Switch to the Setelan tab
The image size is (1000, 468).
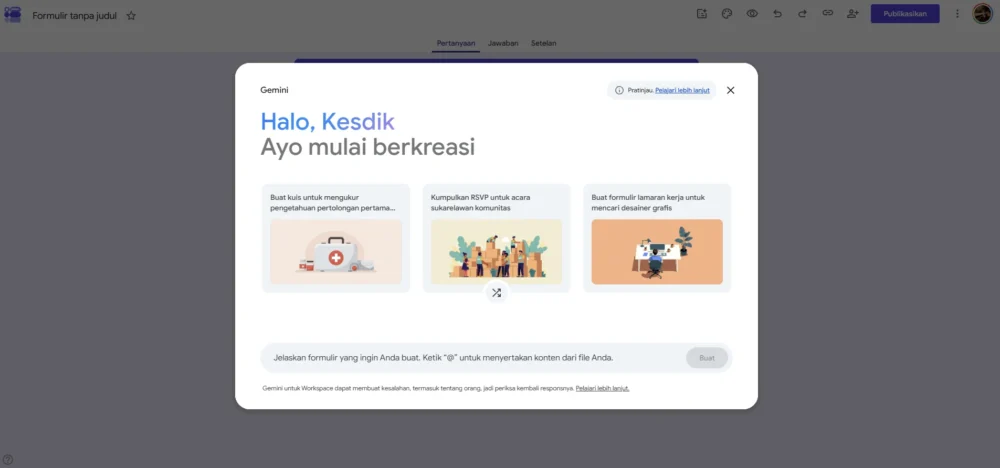(544, 43)
